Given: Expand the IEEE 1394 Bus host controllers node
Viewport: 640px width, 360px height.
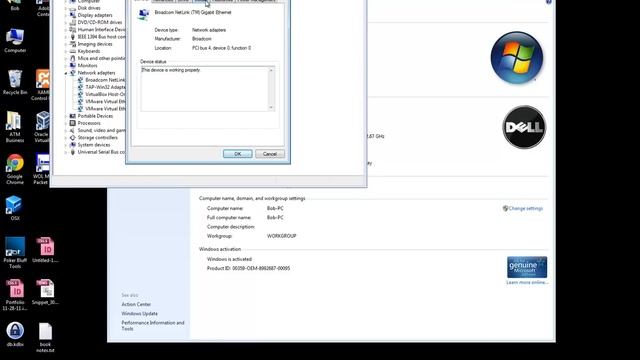Looking at the screenshot, I should (66, 37).
